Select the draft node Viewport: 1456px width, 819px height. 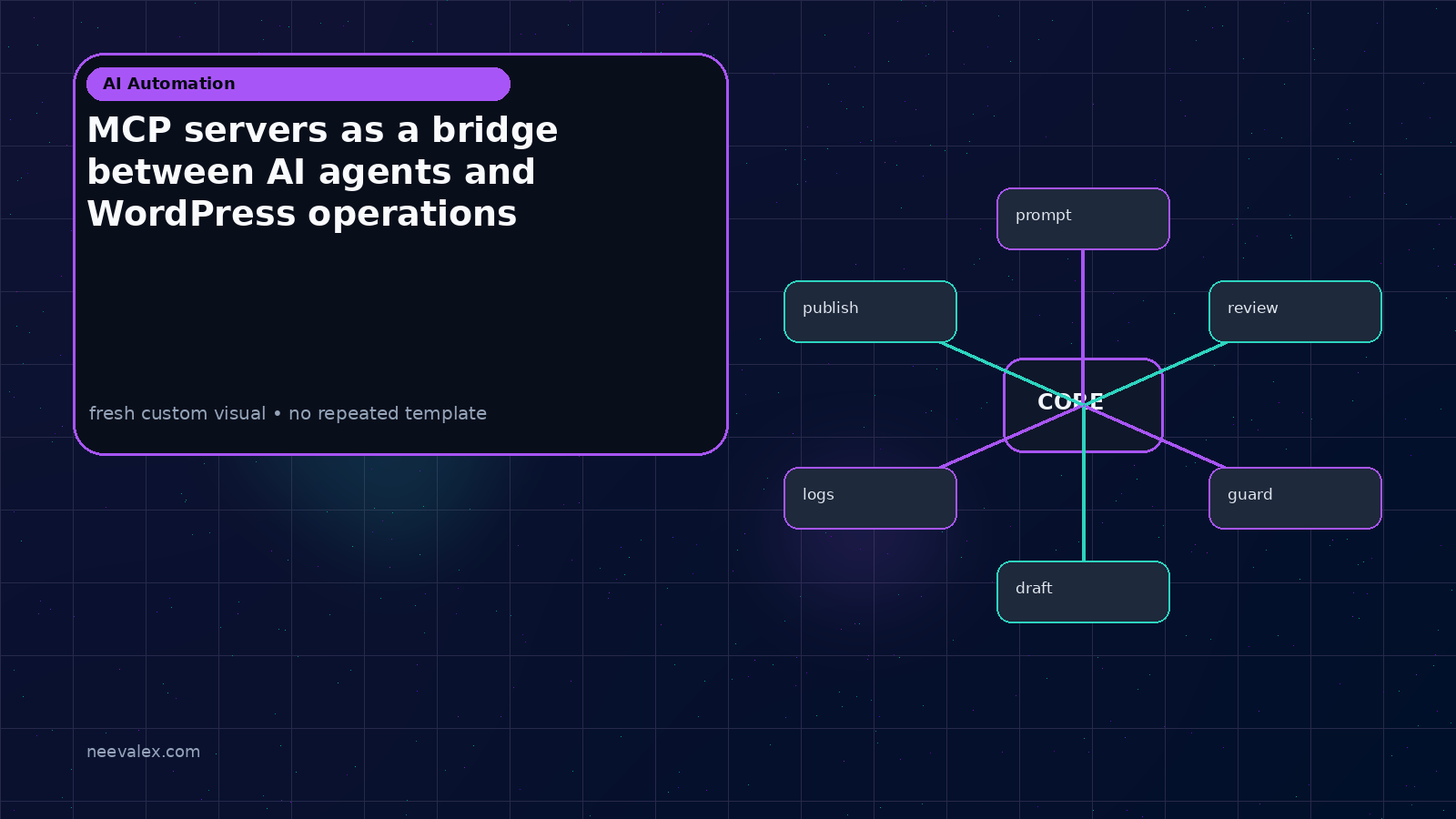click(1083, 591)
